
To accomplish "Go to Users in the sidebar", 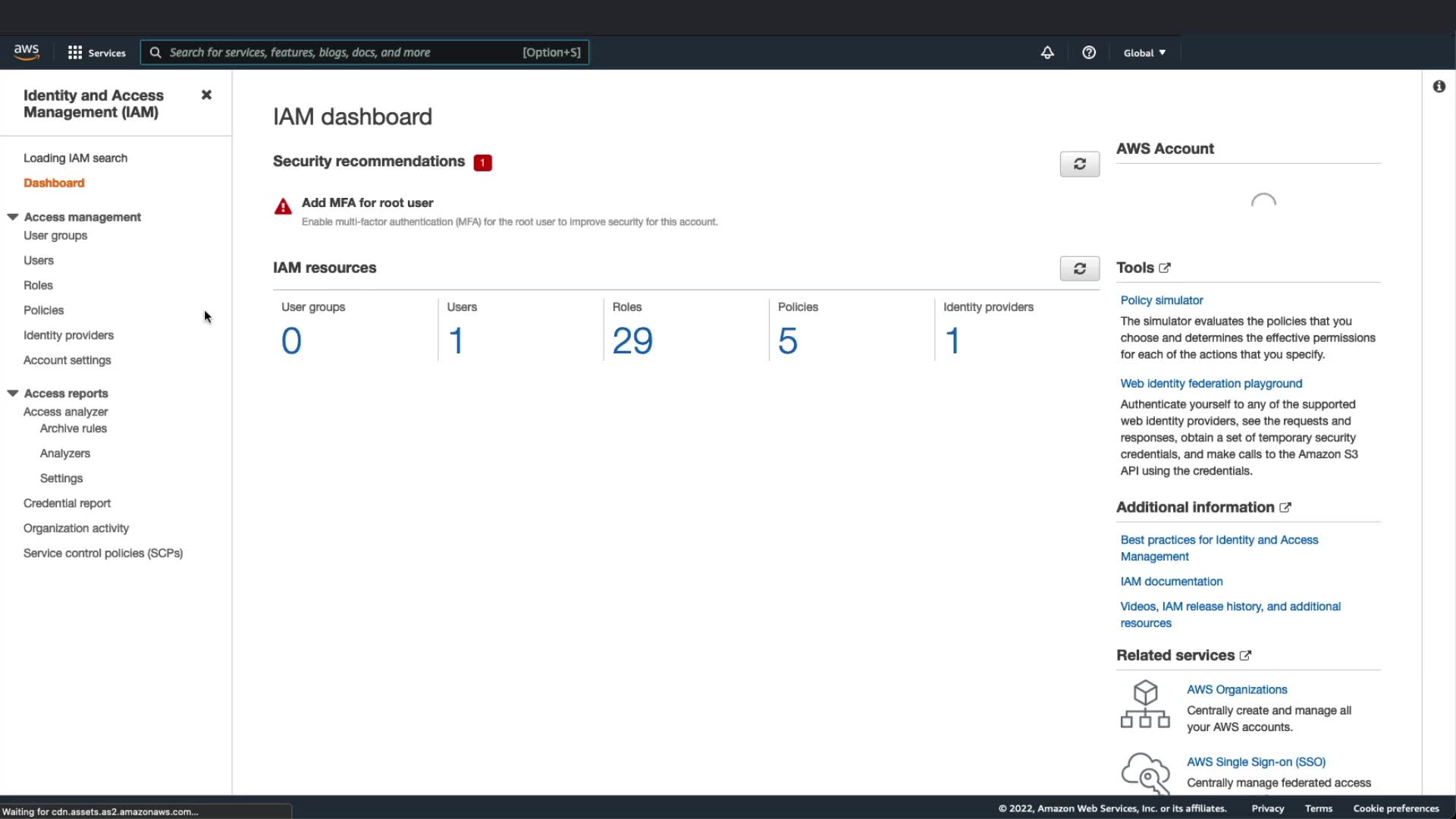I will pyautogui.click(x=39, y=260).
